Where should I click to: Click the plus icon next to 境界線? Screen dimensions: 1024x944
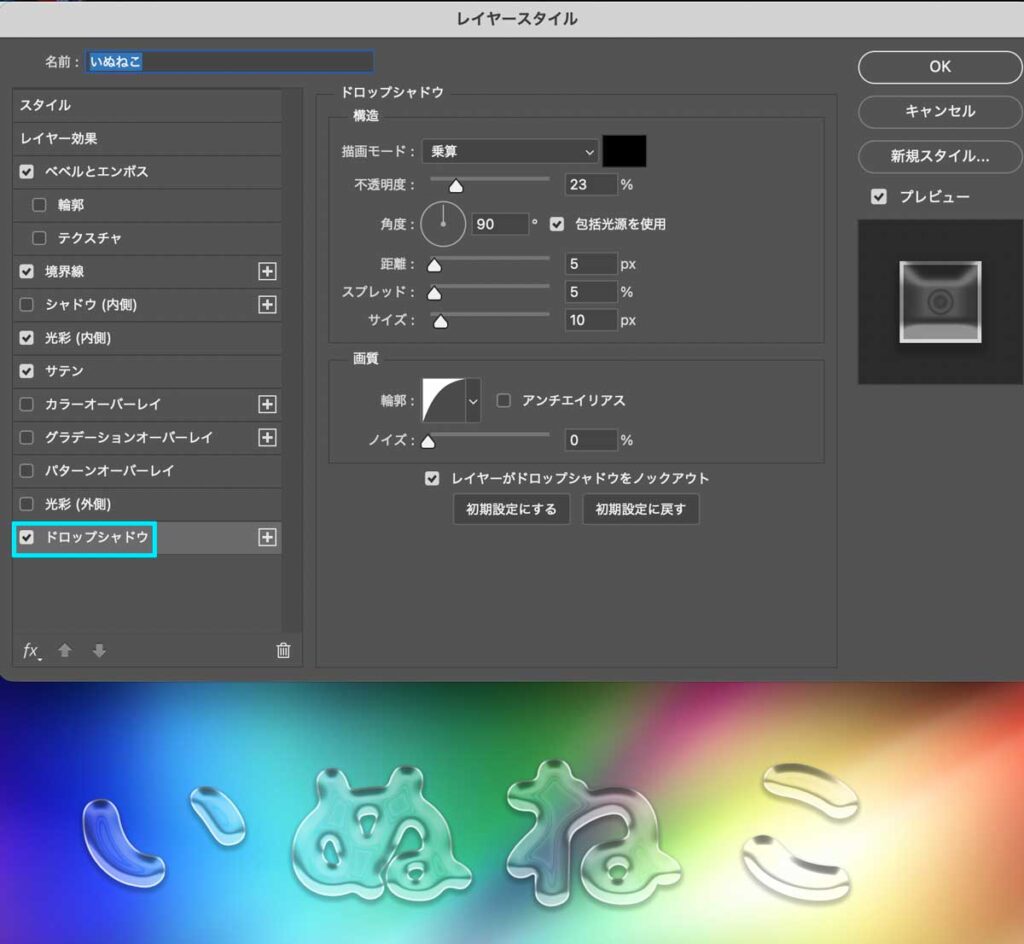tap(267, 271)
